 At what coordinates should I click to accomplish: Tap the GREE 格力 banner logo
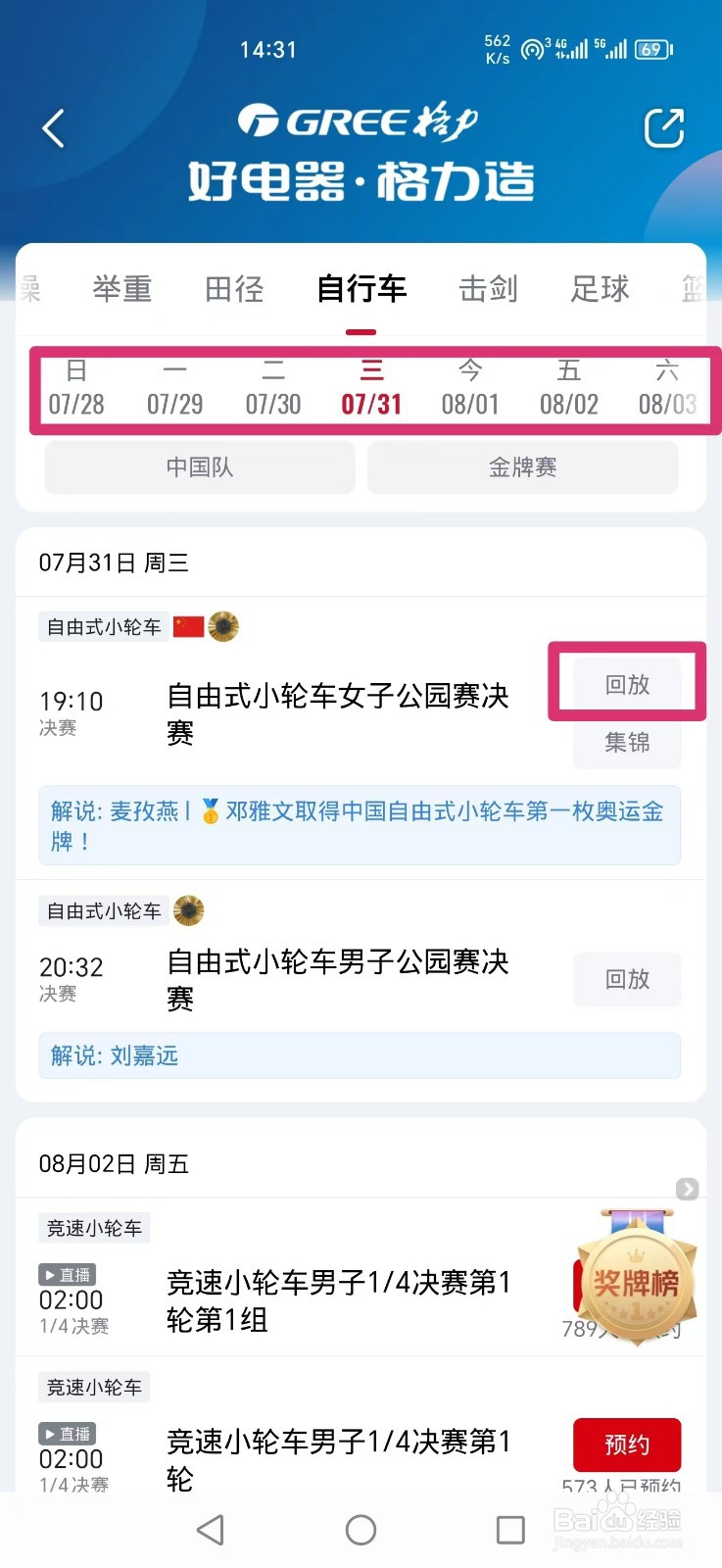coord(361,151)
